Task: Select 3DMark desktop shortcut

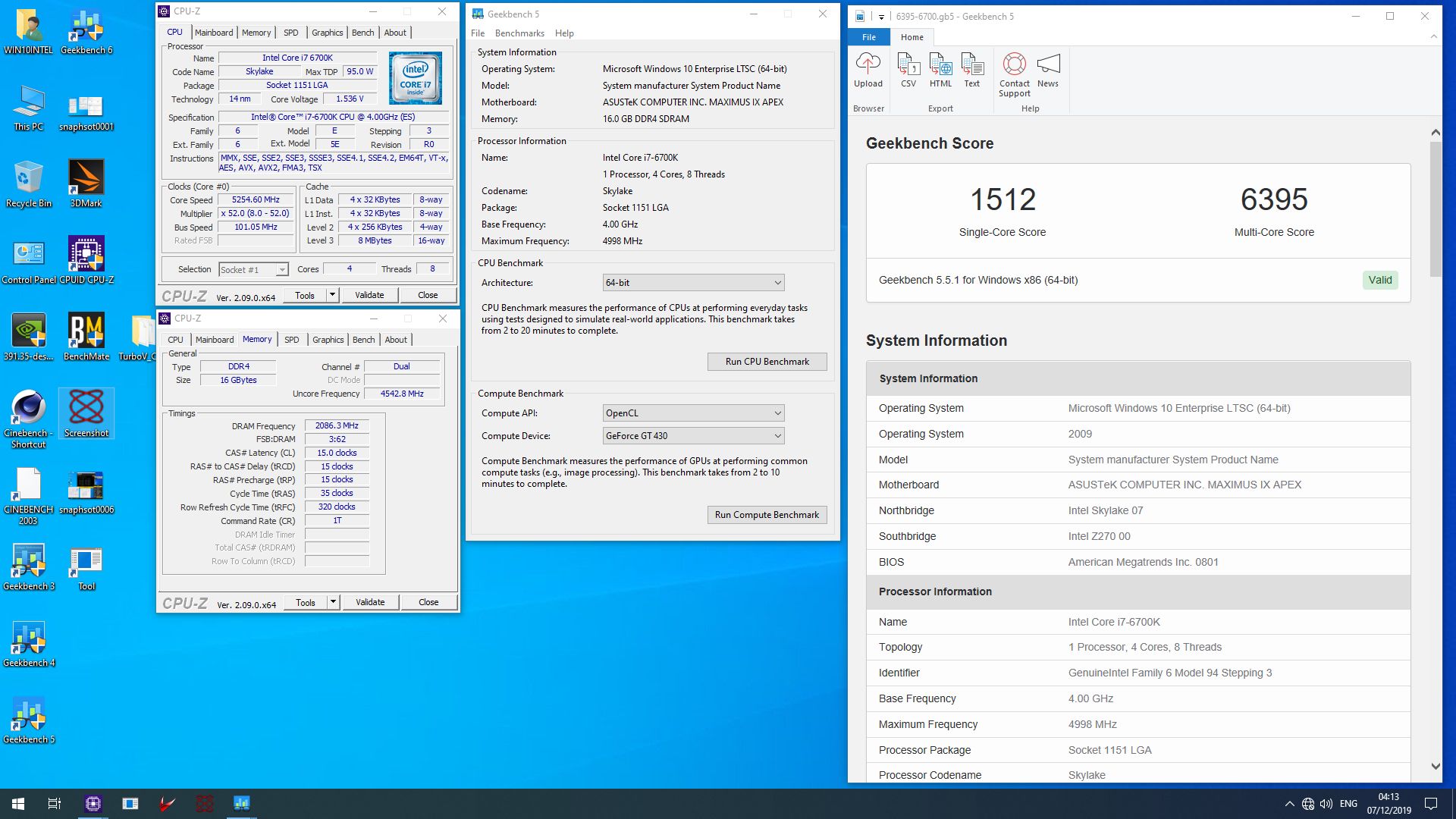Action: tap(86, 185)
